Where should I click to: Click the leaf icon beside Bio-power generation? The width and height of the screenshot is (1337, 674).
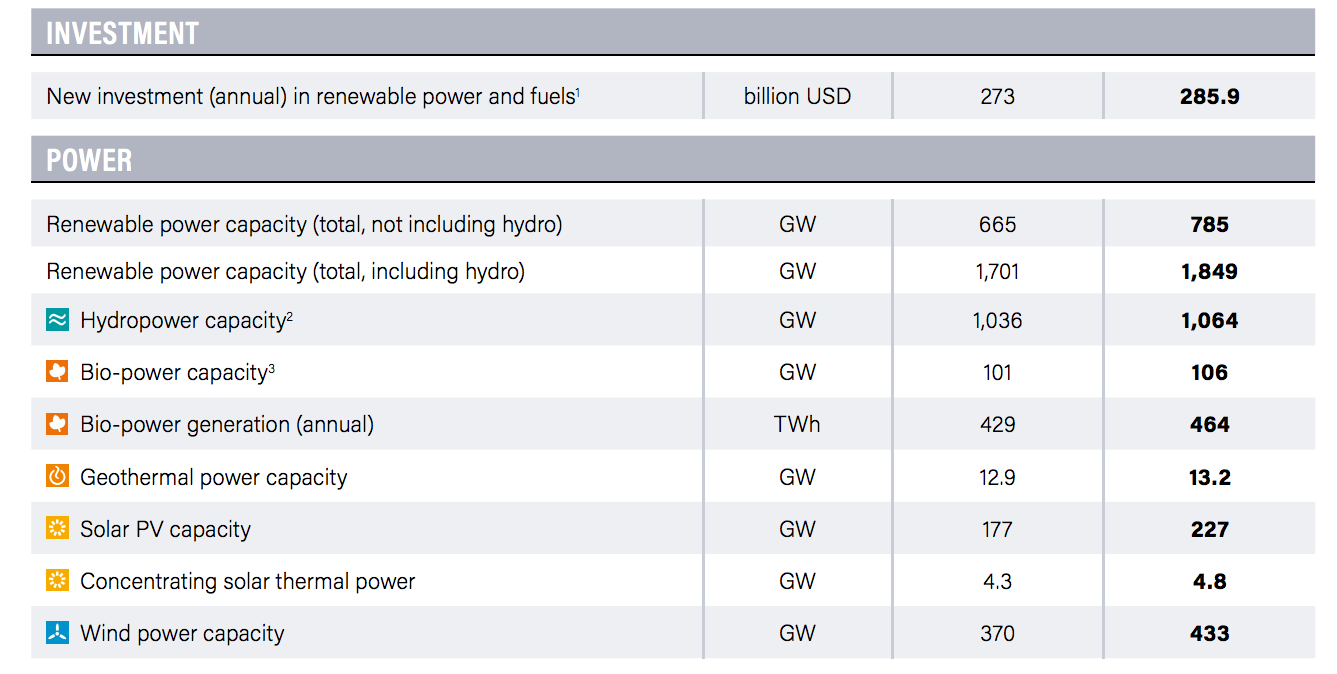(x=58, y=424)
